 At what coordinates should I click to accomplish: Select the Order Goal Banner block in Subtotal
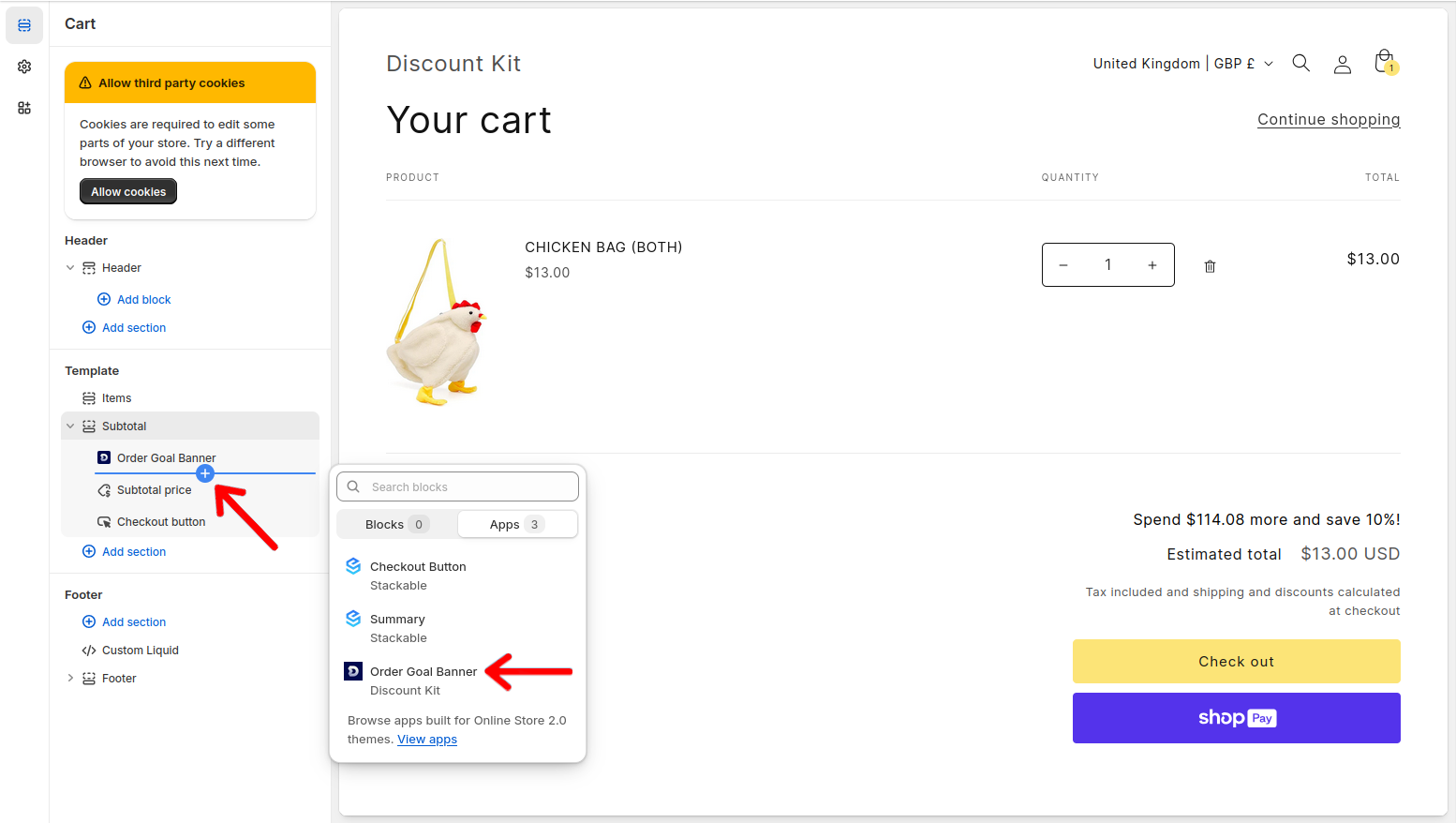[167, 457]
